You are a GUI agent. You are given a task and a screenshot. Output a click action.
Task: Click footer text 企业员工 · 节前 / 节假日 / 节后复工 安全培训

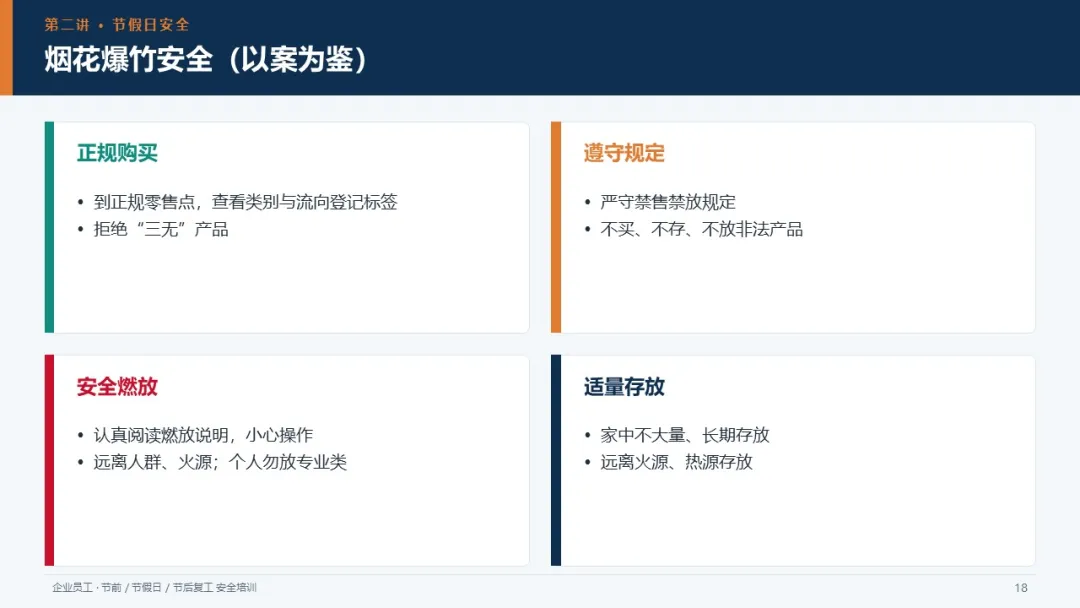click(x=154, y=587)
